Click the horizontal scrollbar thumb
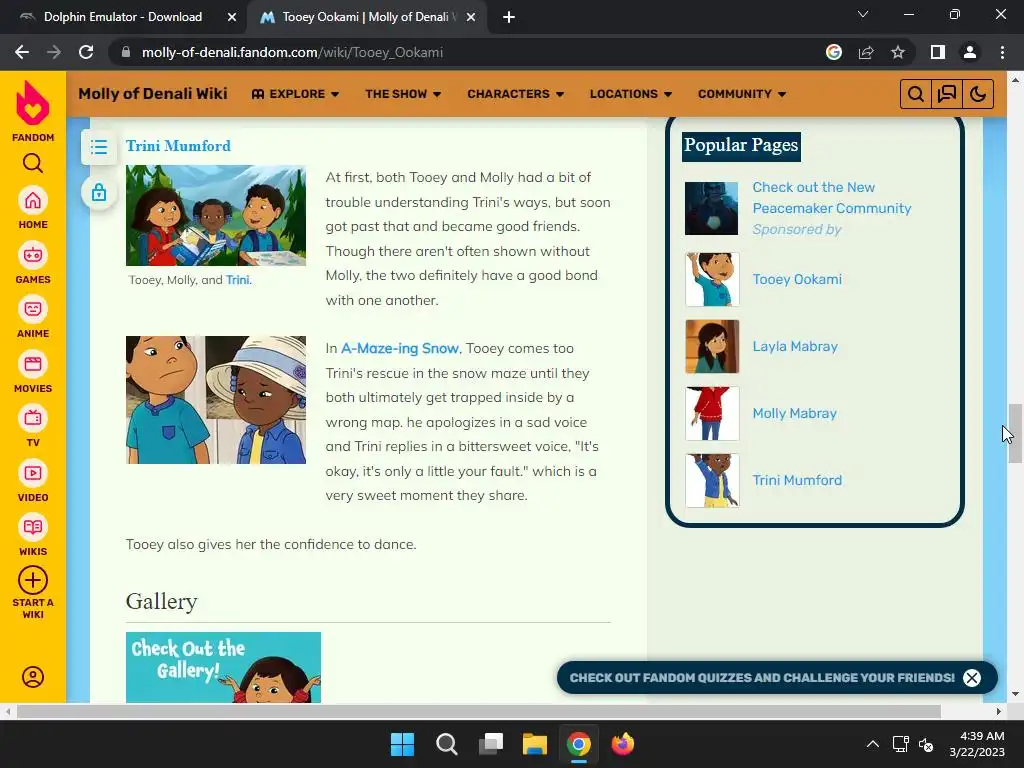The height and width of the screenshot is (768, 1024). click(x=478, y=711)
